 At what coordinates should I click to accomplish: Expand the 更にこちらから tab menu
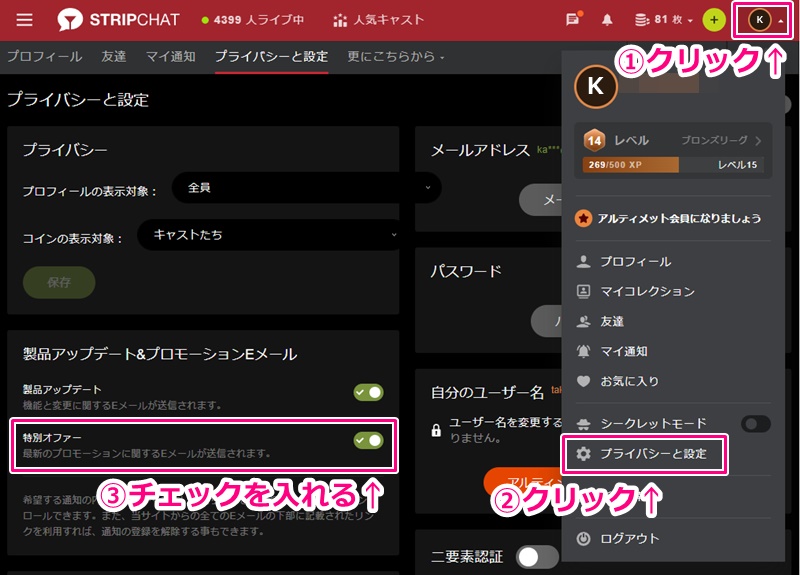pos(396,57)
